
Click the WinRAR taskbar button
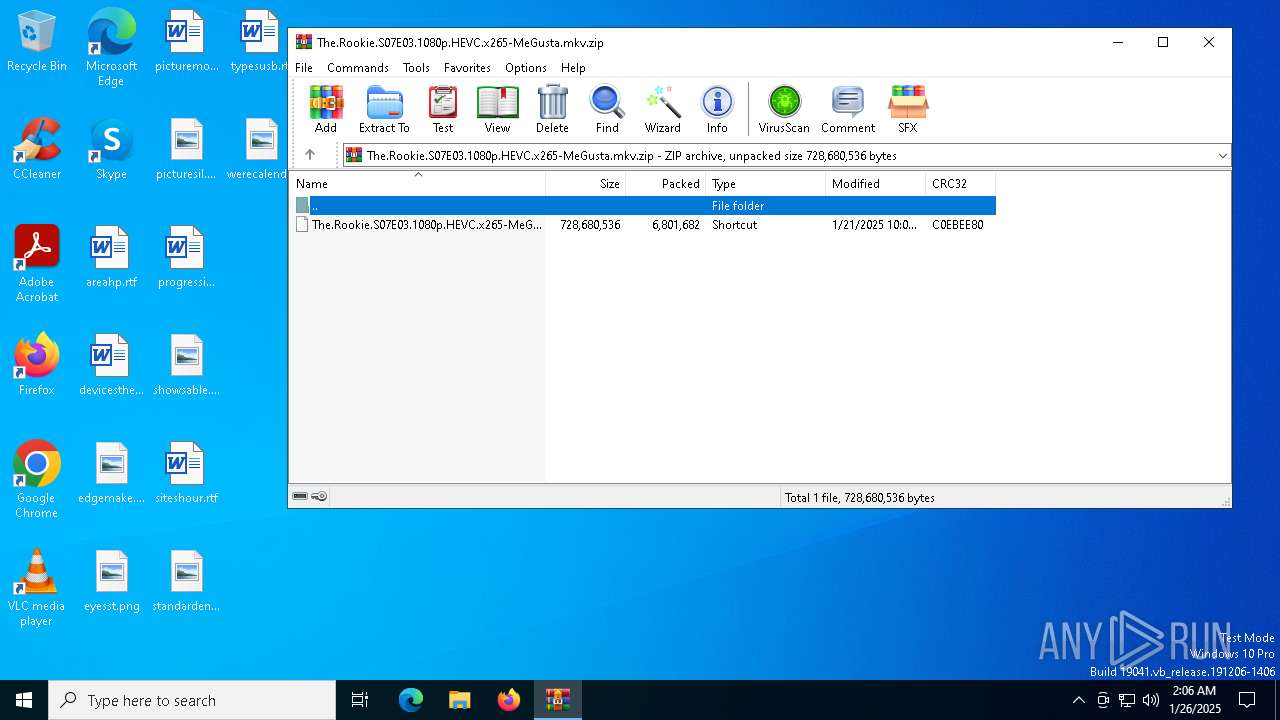click(x=557, y=700)
